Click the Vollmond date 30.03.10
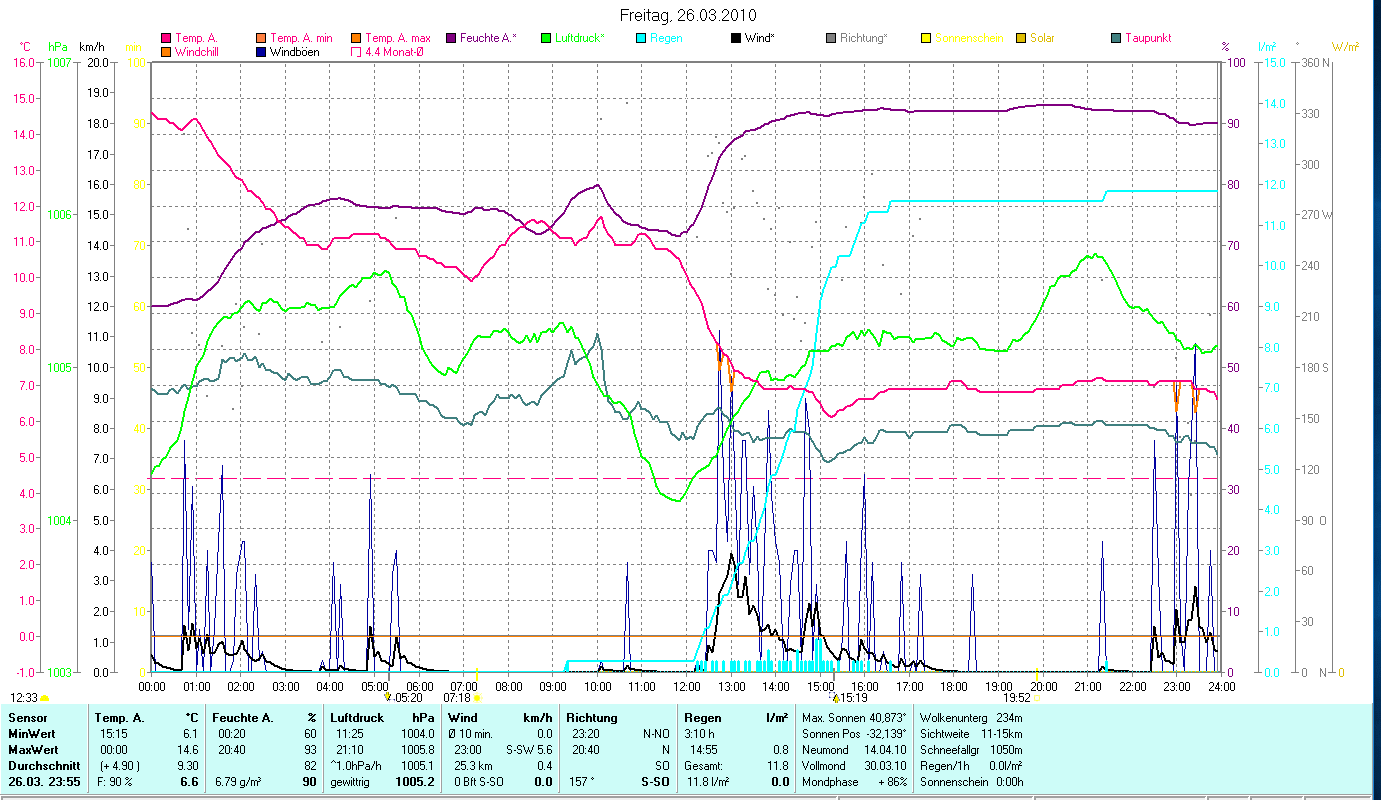Screen dimensions: 1381x800 pyautogui.click(x=854, y=765)
